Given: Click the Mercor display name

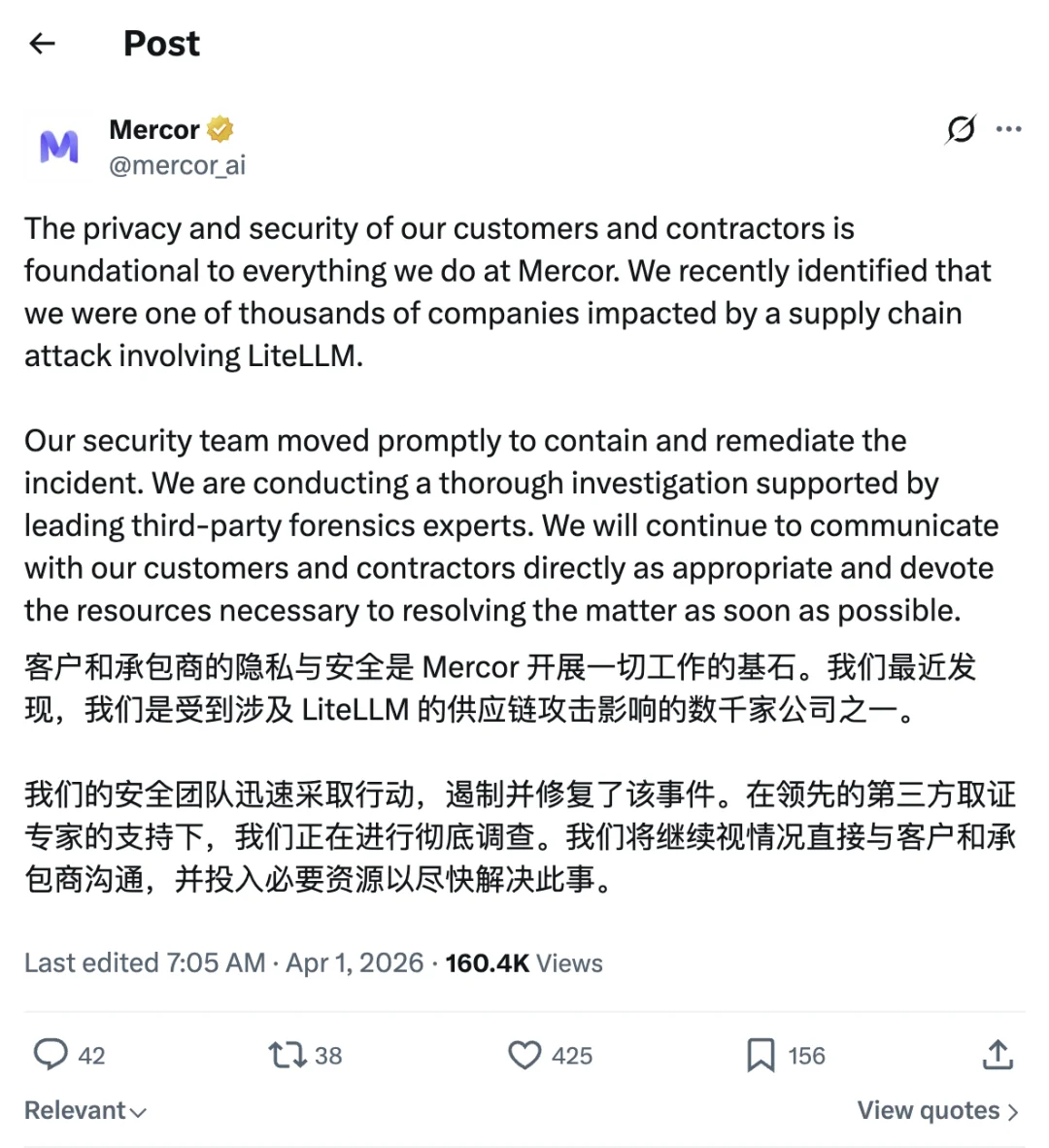Looking at the screenshot, I should tap(152, 129).
